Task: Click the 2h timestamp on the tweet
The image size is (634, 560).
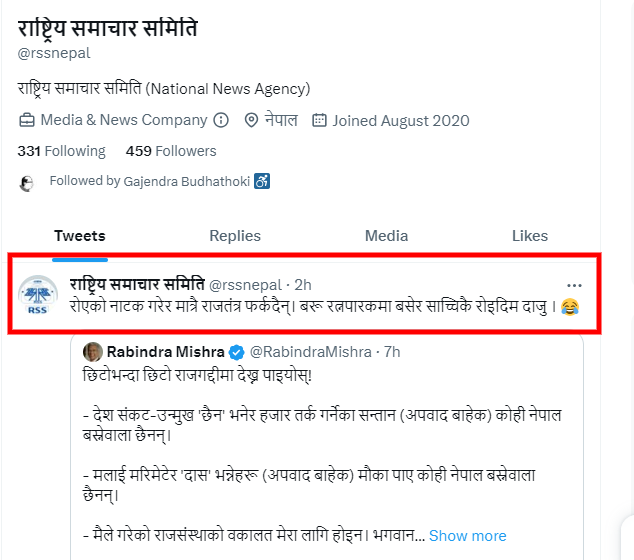Action: [303, 283]
